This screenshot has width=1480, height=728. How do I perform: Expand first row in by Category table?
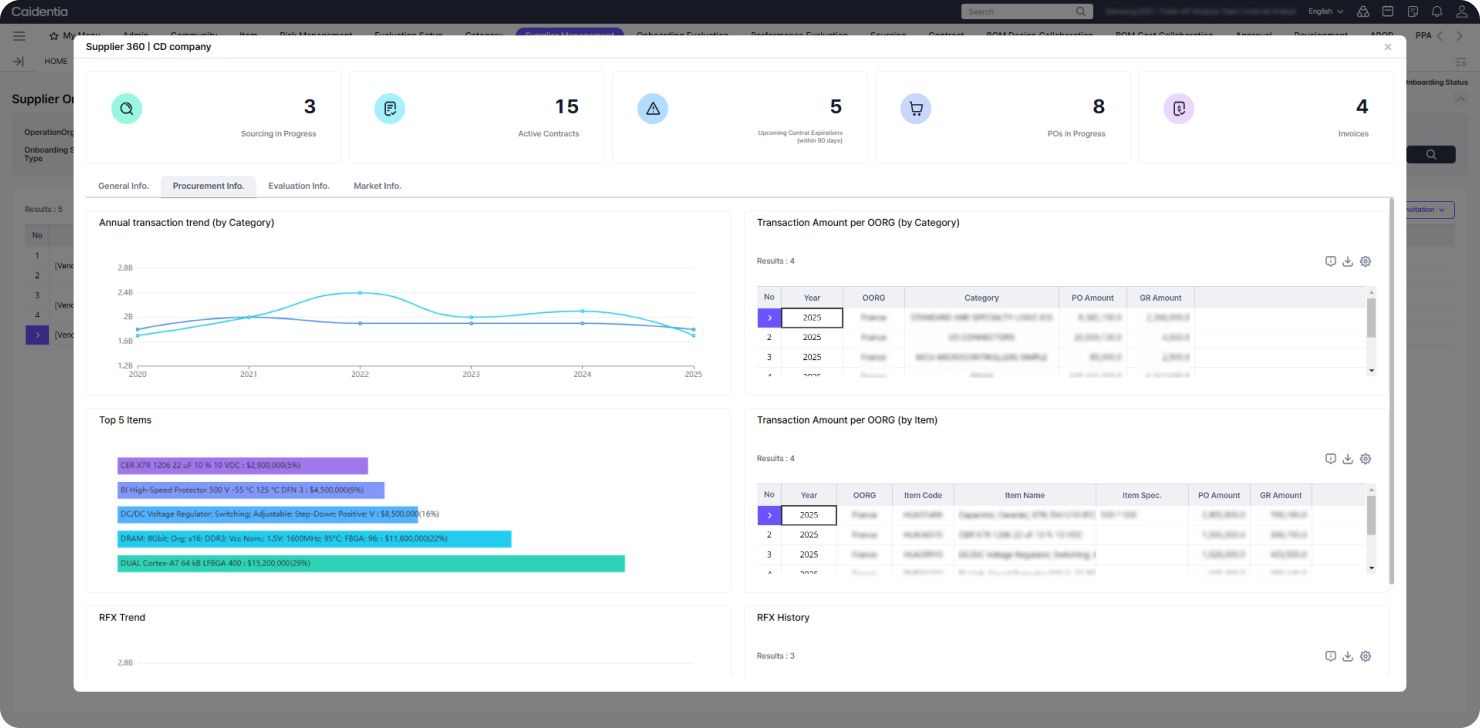pyautogui.click(x=769, y=318)
